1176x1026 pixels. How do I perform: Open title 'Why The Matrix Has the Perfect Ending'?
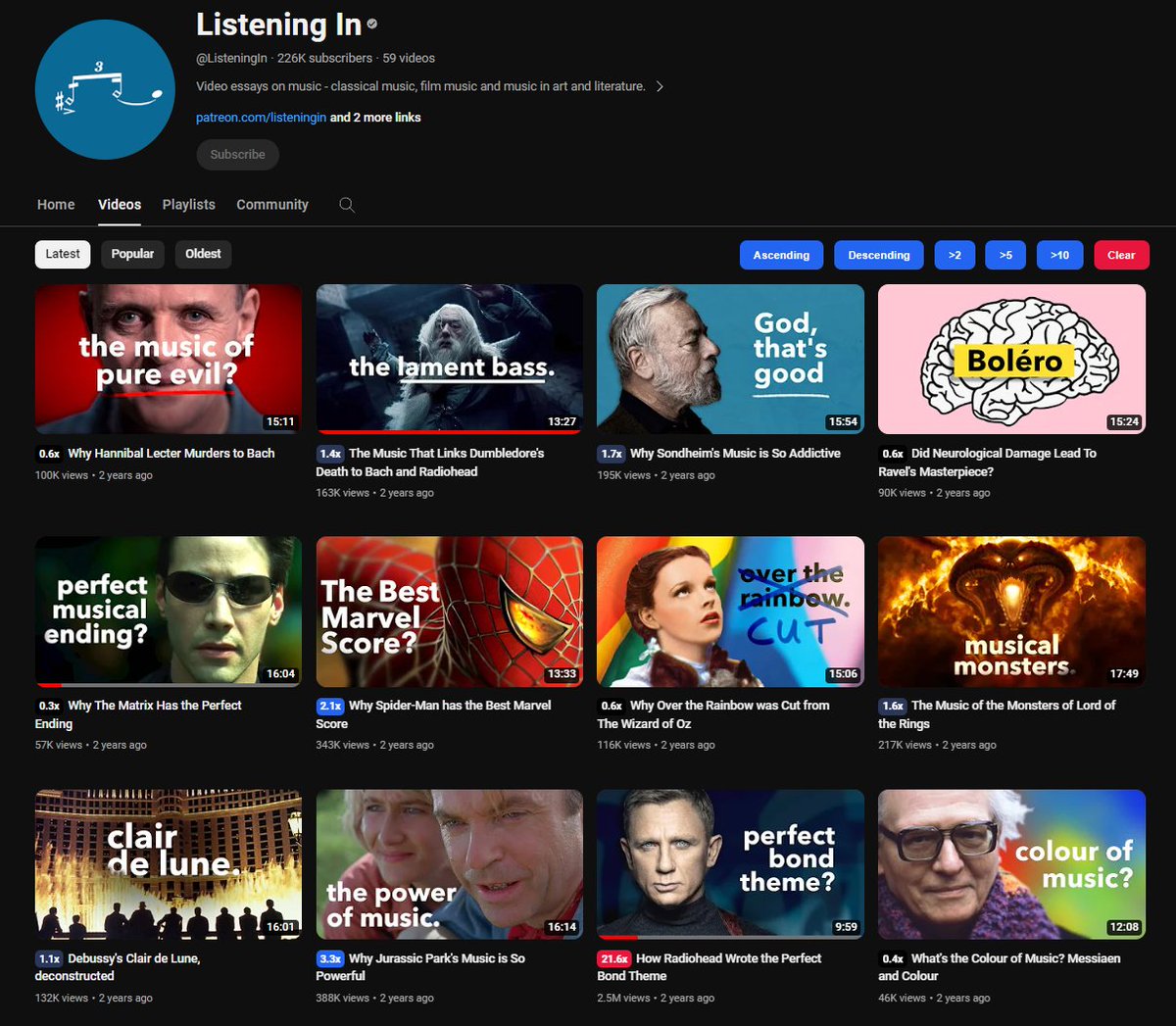pyautogui.click(x=139, y=714)
